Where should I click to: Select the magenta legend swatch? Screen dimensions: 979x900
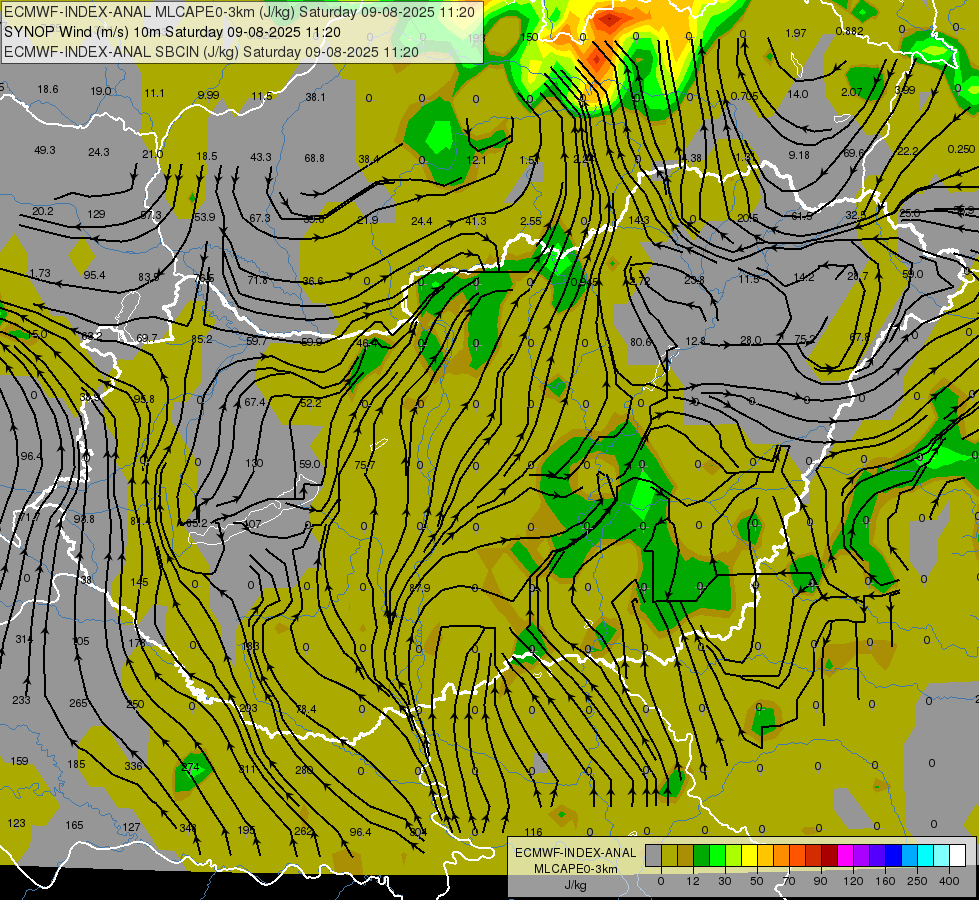(845, 855)
